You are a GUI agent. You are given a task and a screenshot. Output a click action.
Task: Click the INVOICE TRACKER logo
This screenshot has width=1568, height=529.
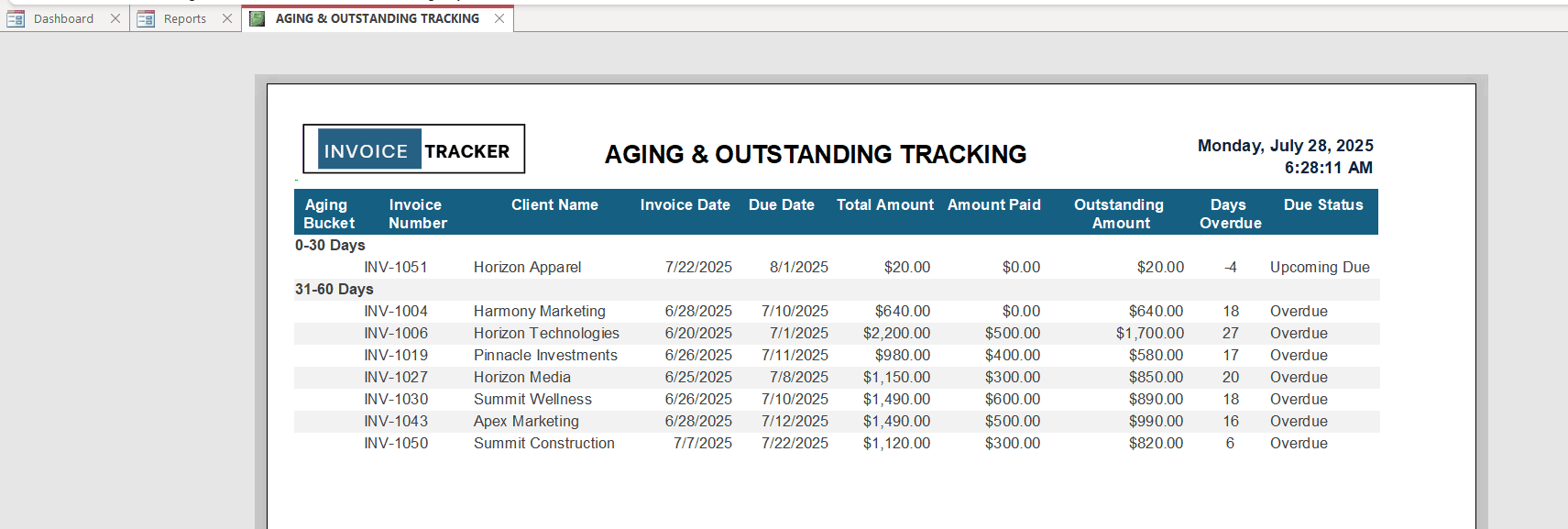(414, 149)
